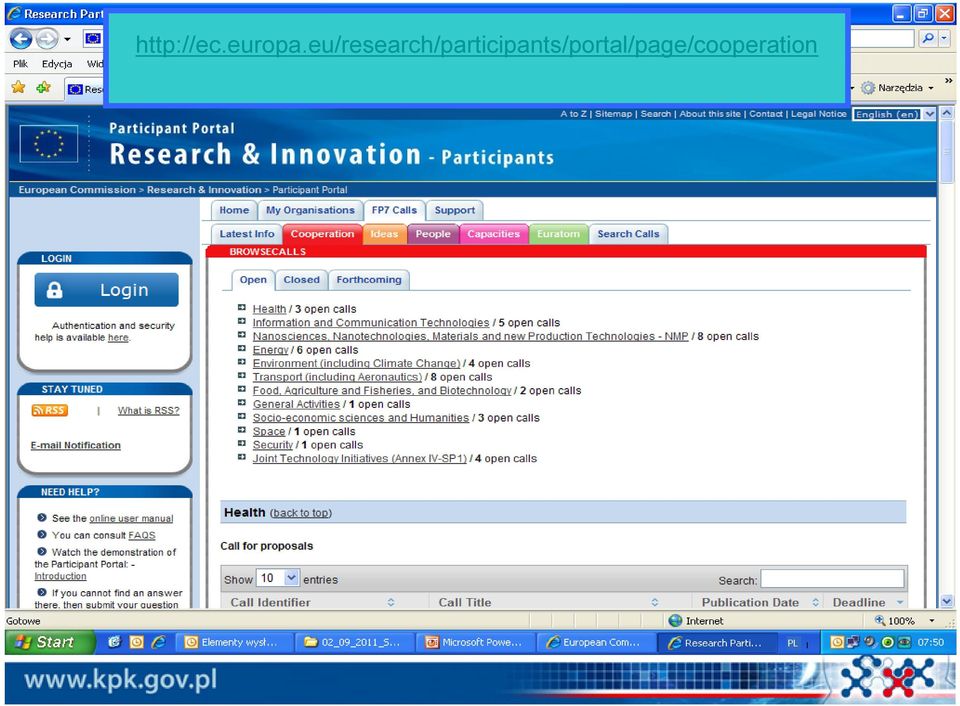Image resolution: width=960 pixels, height=706 pixels.
Task: Select the FP7 Calls tab
Action: tap(394, 210)
